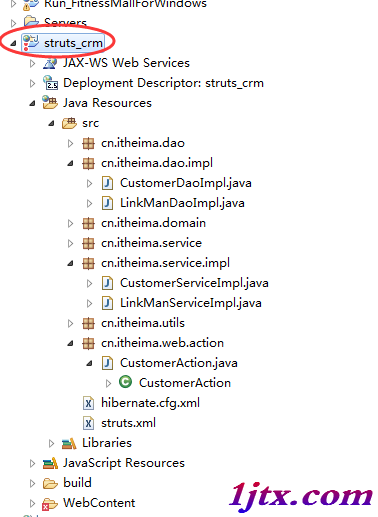
Task: Click the JAX-WS Web Services icon
Action: pyautogui.click(x=50, y=63)
